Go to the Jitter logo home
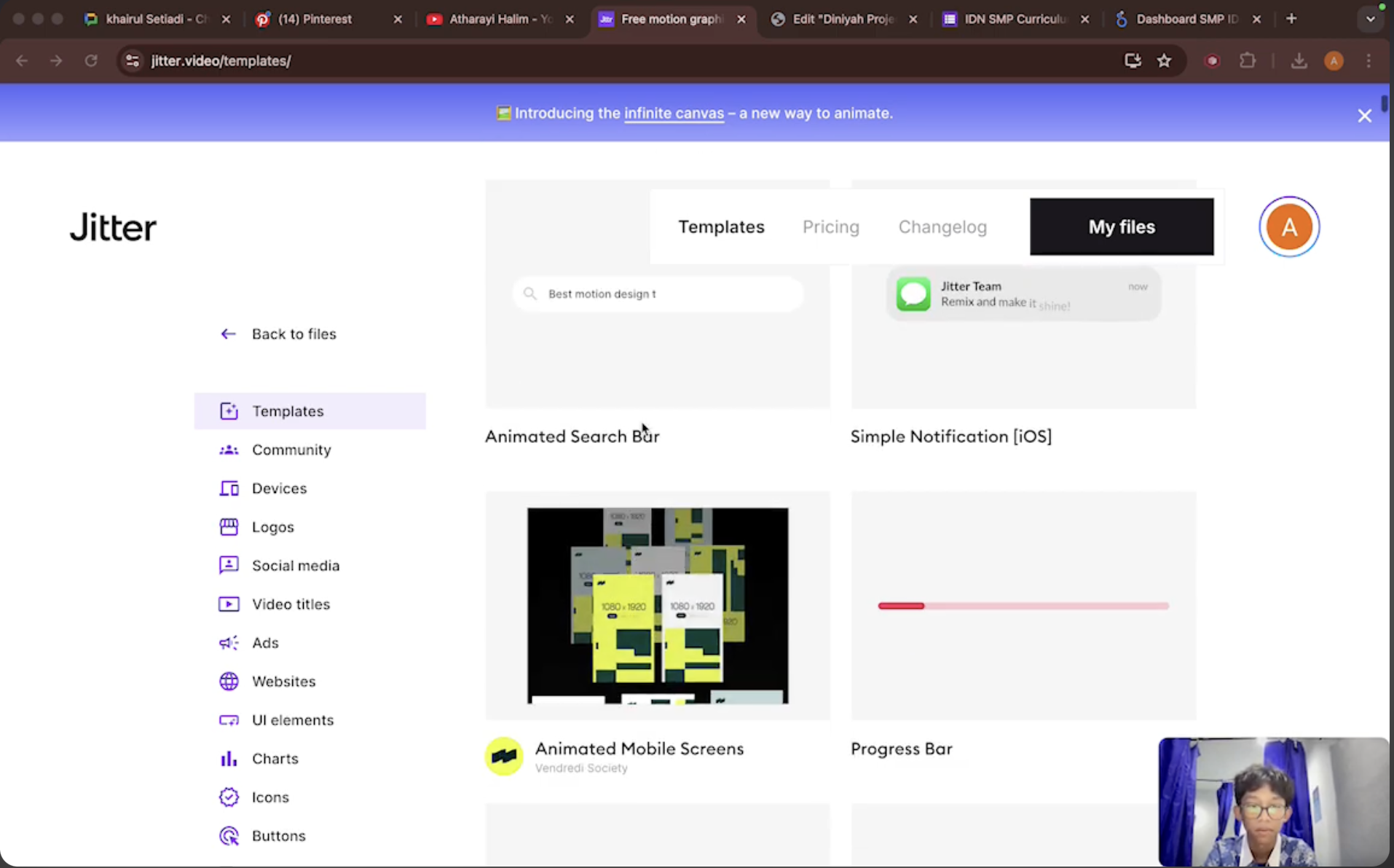 coord(113,227)
